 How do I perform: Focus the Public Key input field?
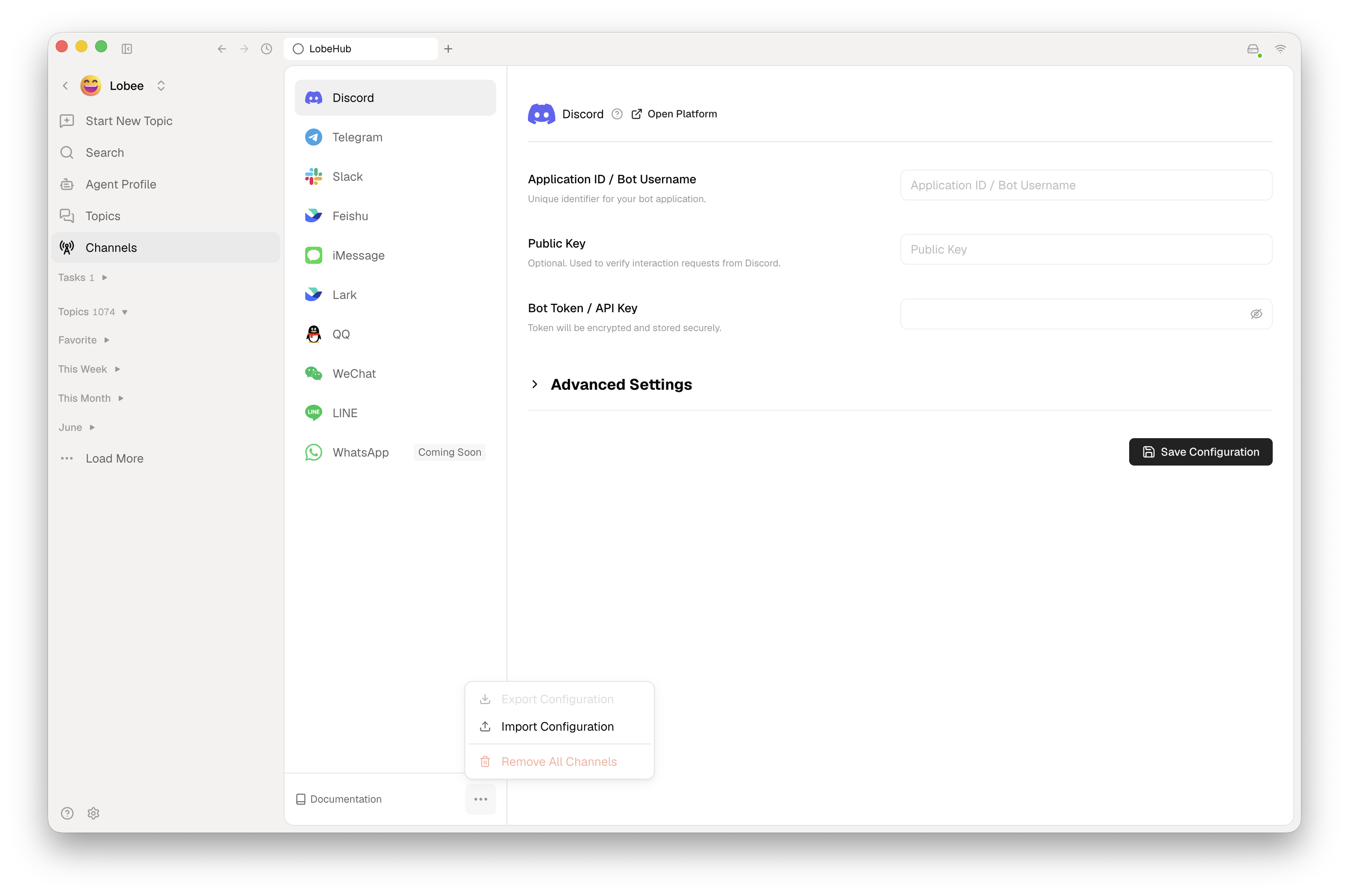[x=1086, y=249]
